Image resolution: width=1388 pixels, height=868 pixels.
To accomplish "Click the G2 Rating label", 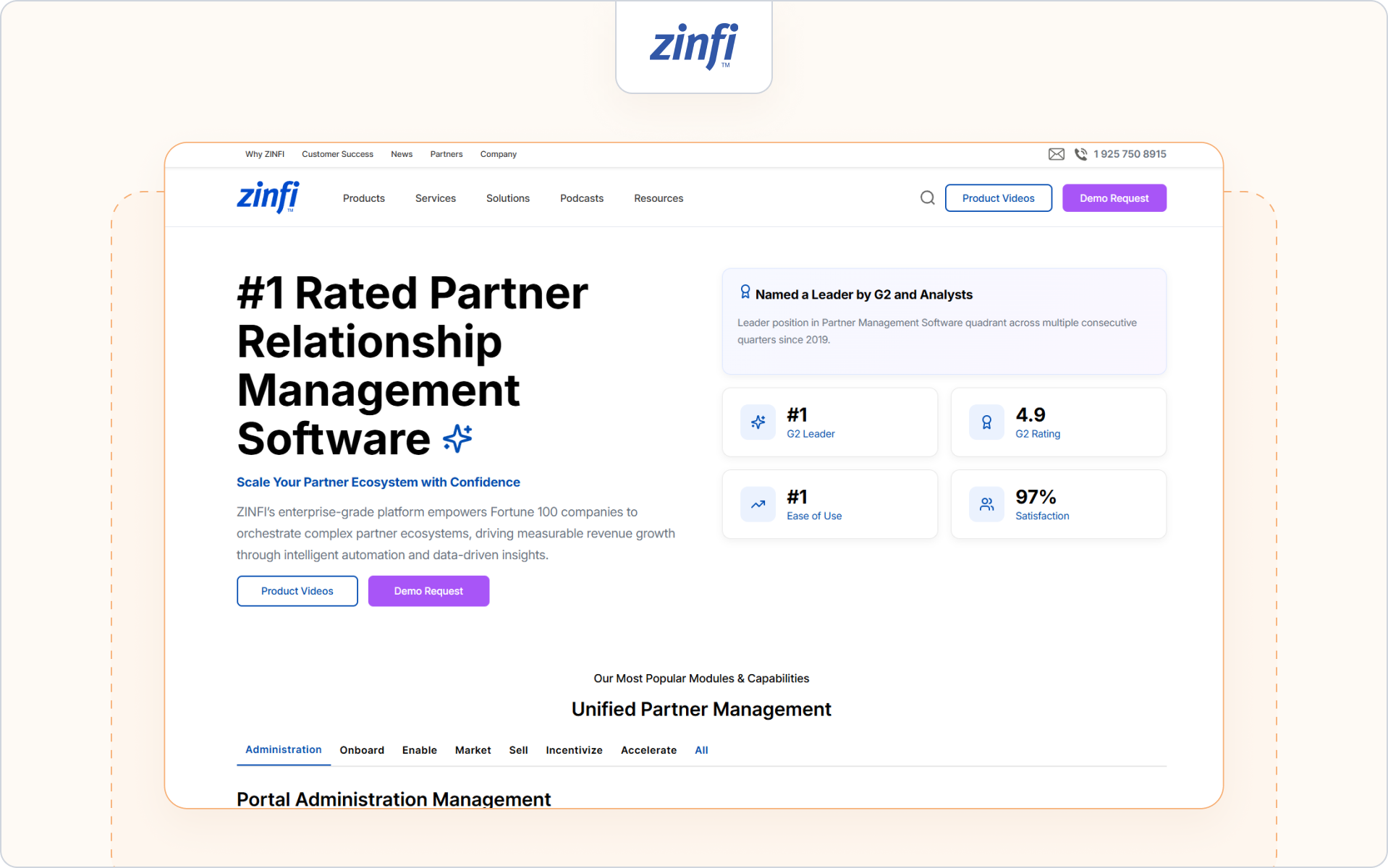I will (x=1038, y=434).
